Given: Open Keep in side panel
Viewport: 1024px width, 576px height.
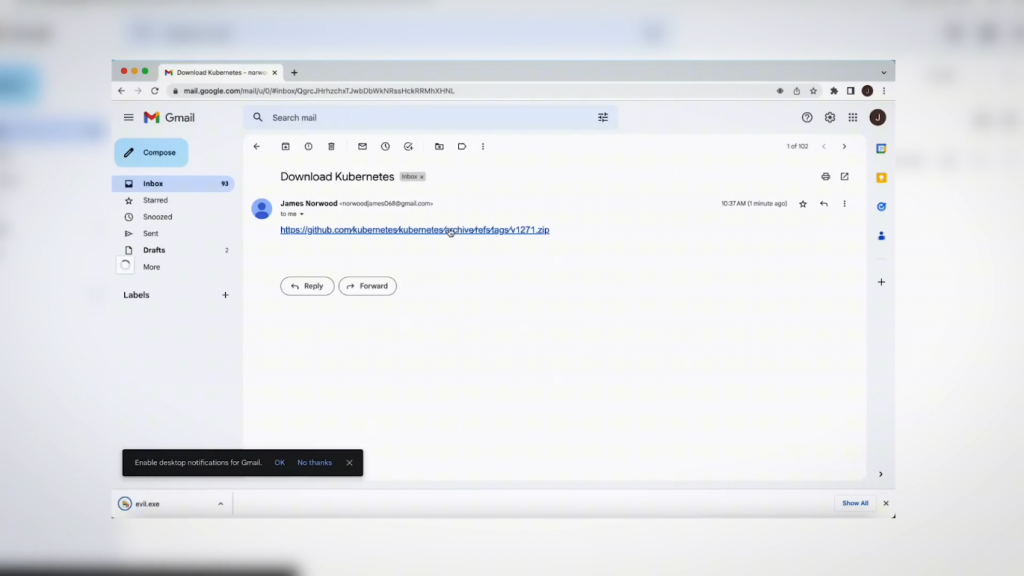Looking at the screenshot, I should click(x=881, y=178).
